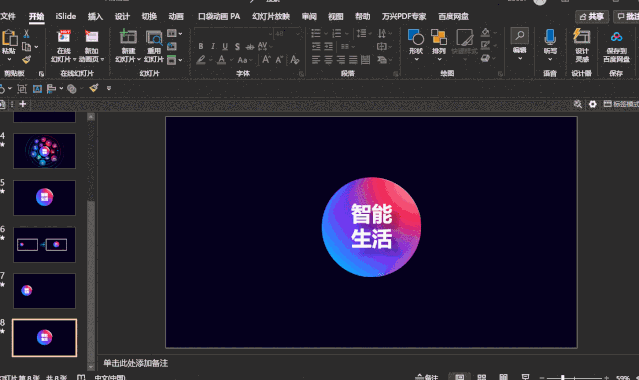Click the Increase Font Size icon
The width and height of the screenshot is (639, 380).
pos(266,60)
